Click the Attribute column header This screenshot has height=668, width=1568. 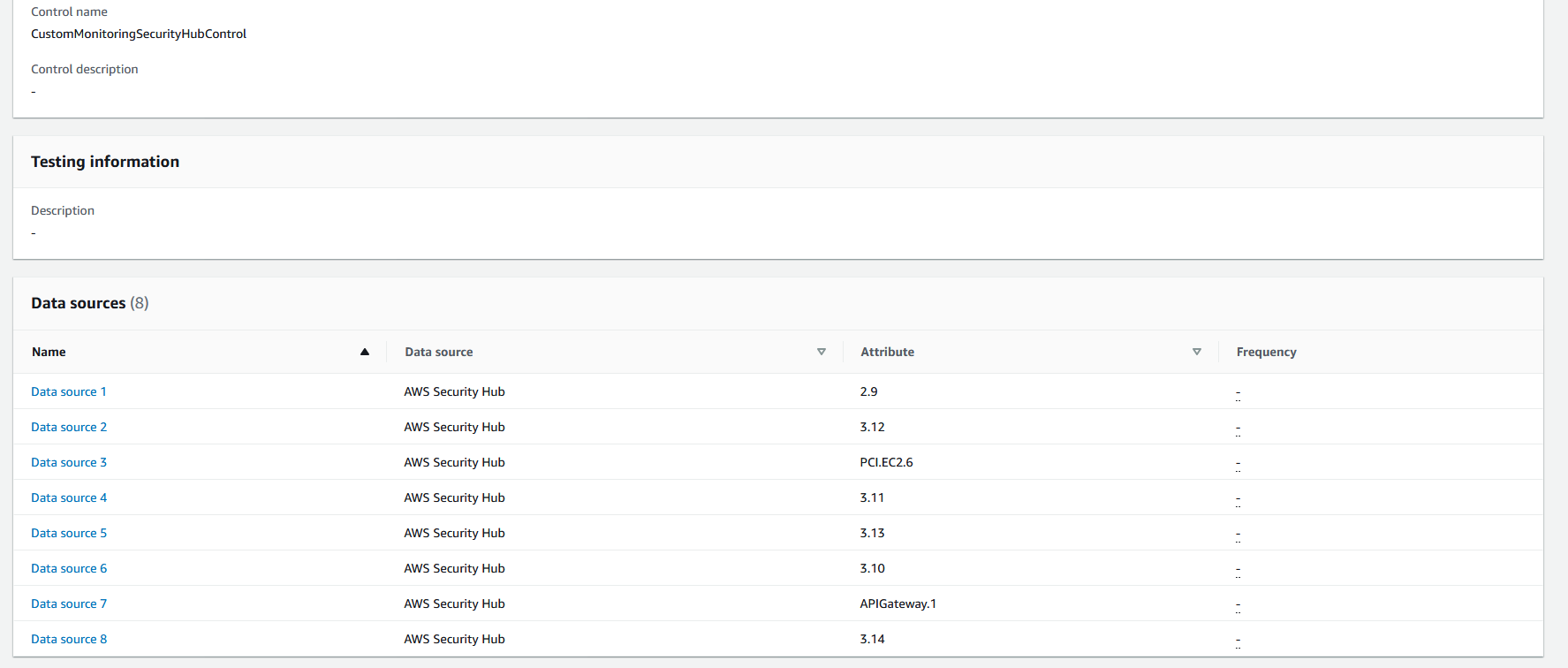[888, 352]
